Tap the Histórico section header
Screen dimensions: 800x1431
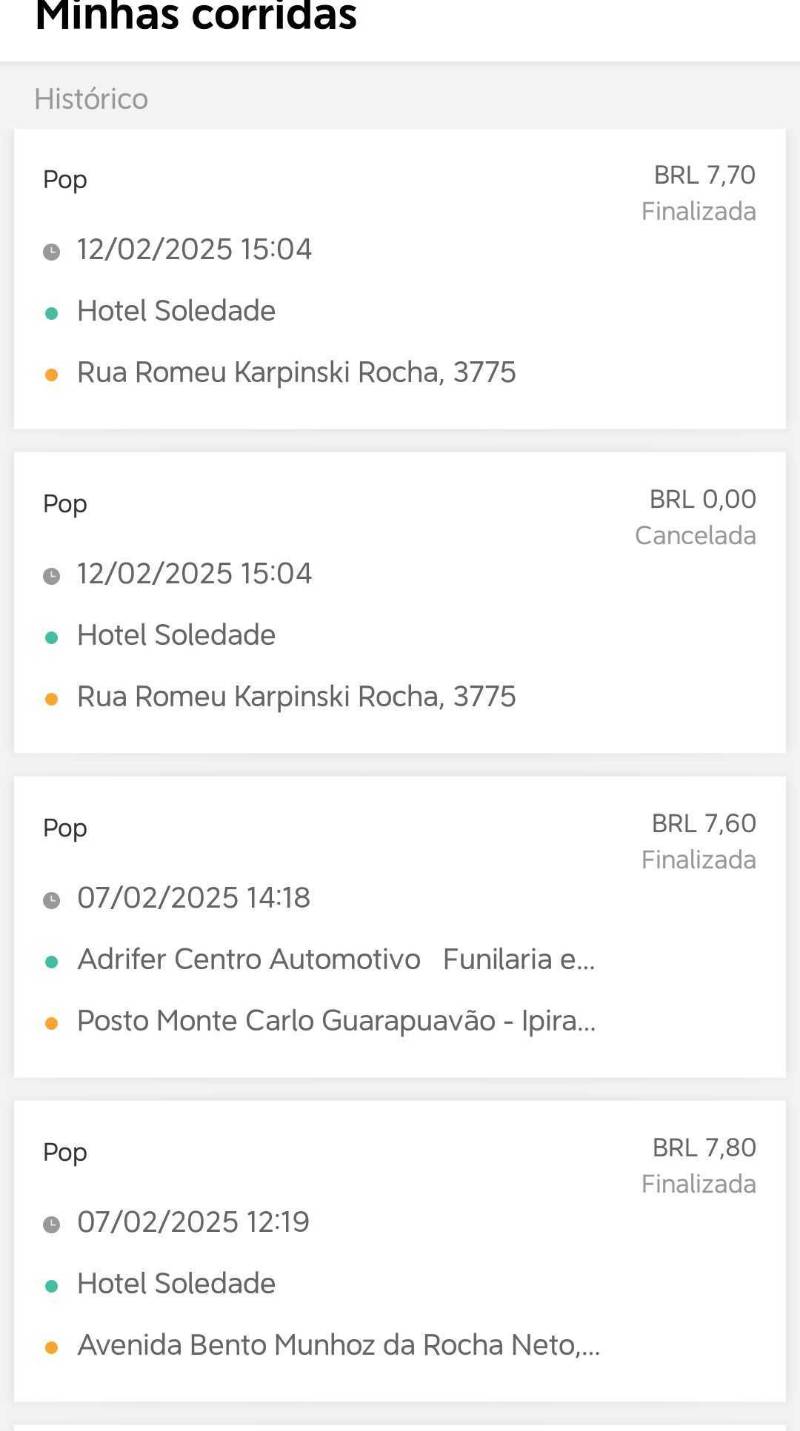click(91, 99)
